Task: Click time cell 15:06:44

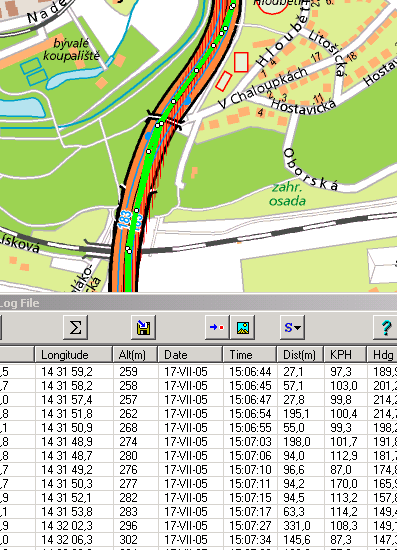Action: coord(250,371)
